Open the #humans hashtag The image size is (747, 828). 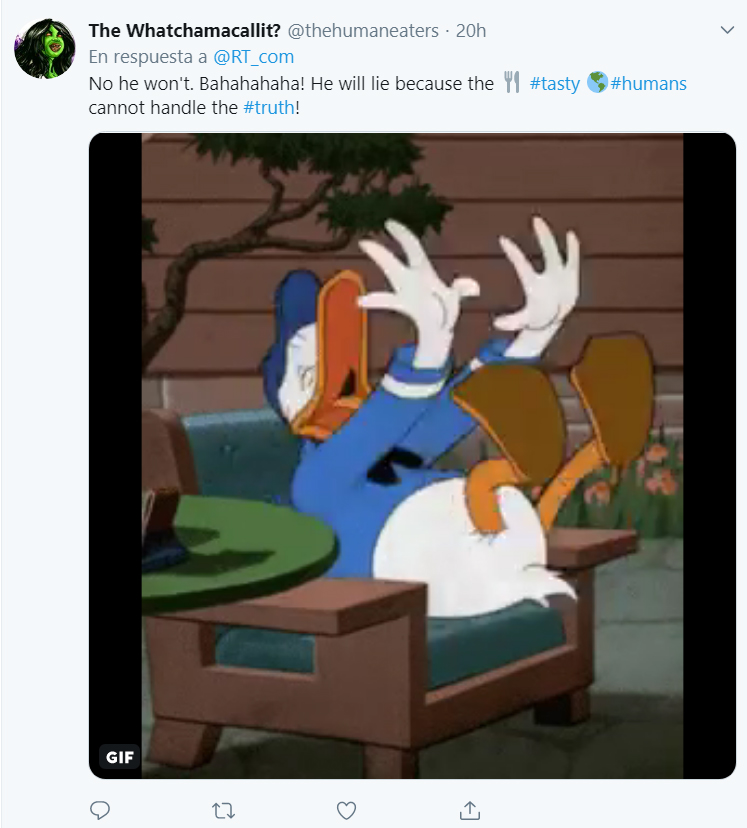click(648, 83)
